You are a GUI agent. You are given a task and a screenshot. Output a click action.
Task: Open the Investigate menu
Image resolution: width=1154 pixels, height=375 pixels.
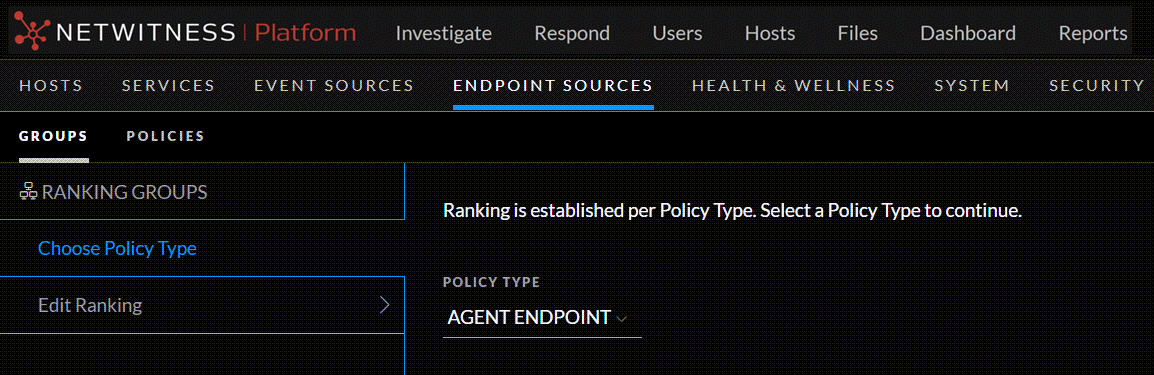pos(444,34)
